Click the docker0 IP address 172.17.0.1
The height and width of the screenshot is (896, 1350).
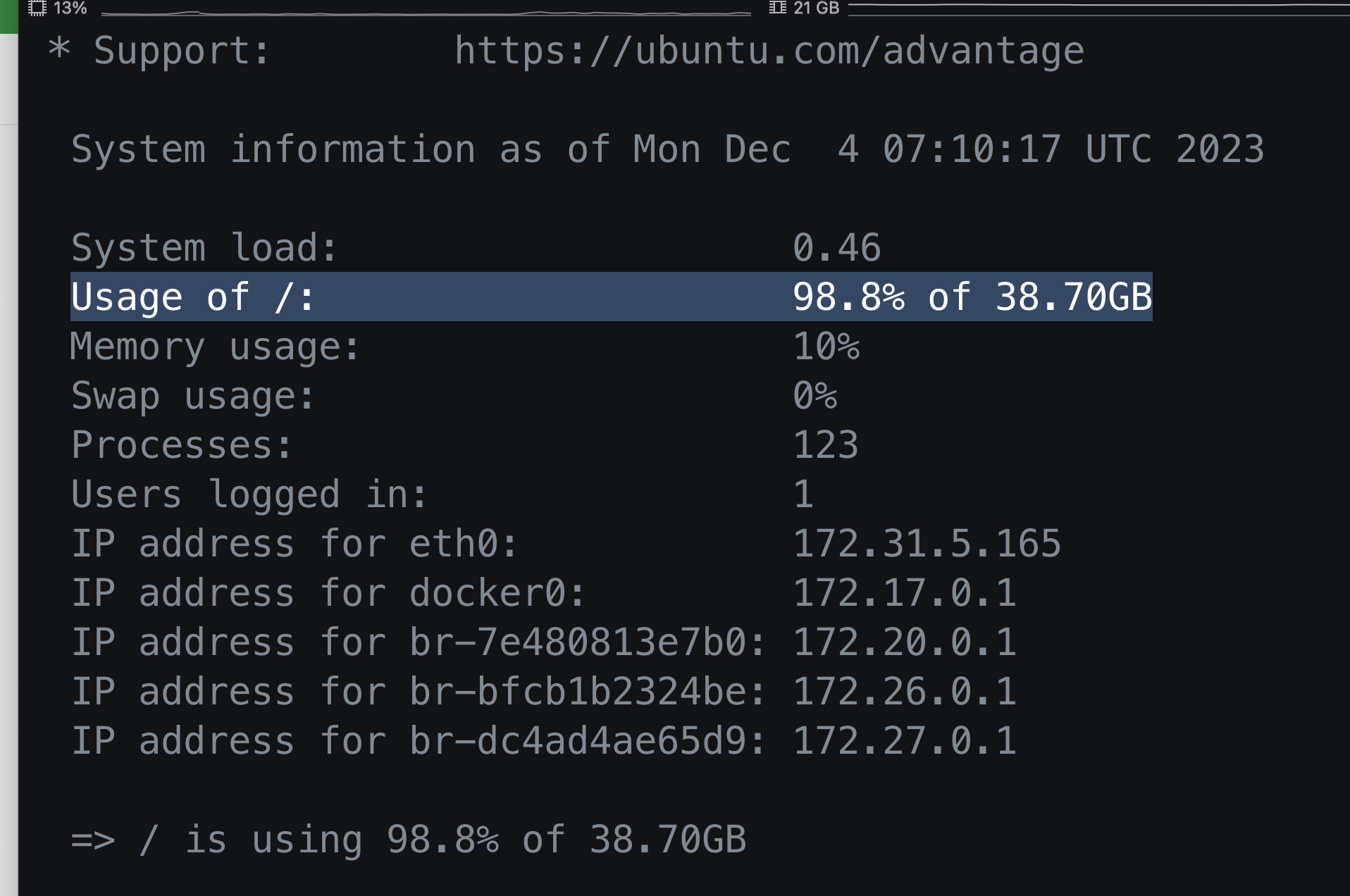[904, 592]
